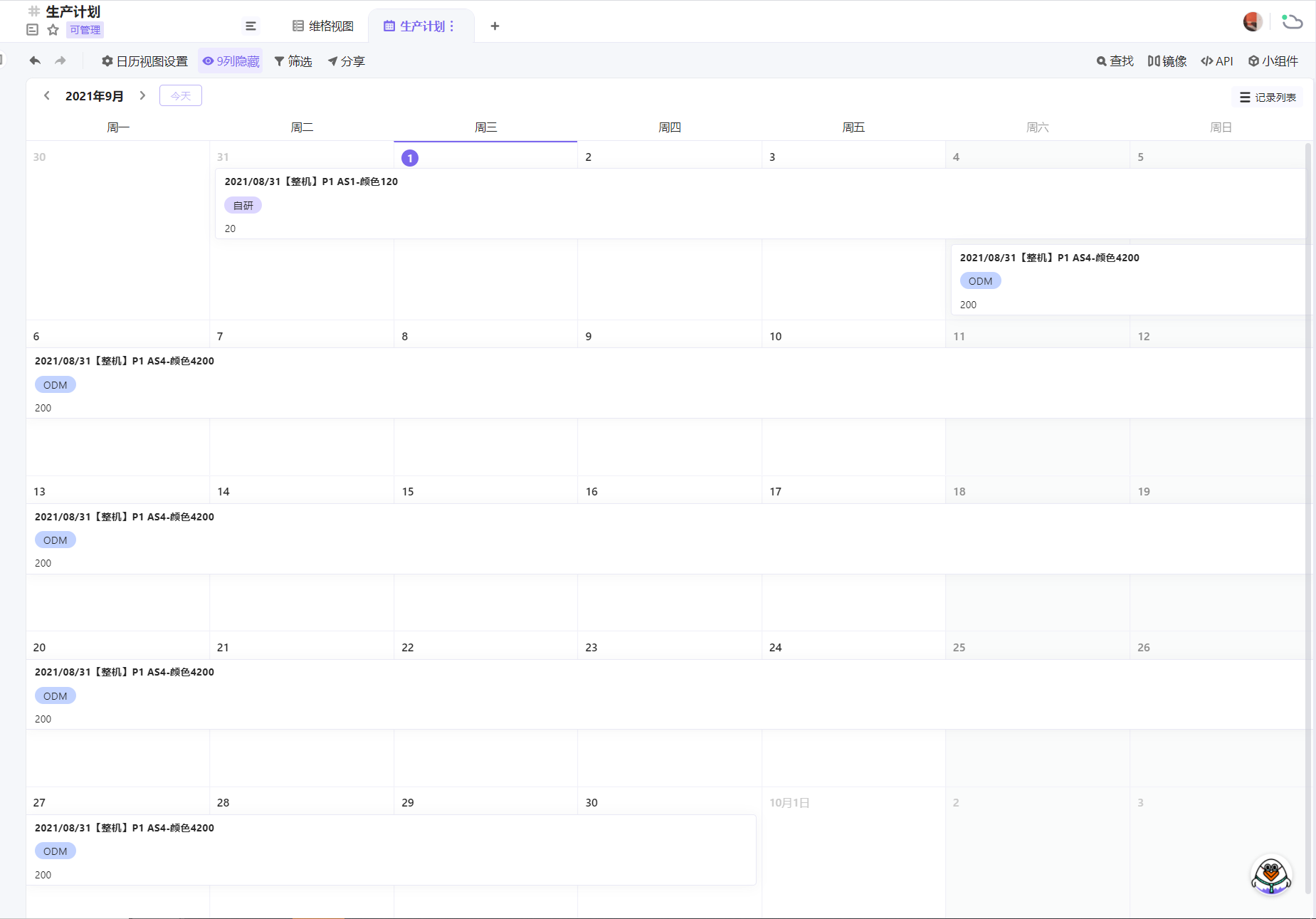The height and width of the screenshot is (919, 1316).
Task: Toggle the 9列隐藏 hidden columns control
Action: (231, 61)
